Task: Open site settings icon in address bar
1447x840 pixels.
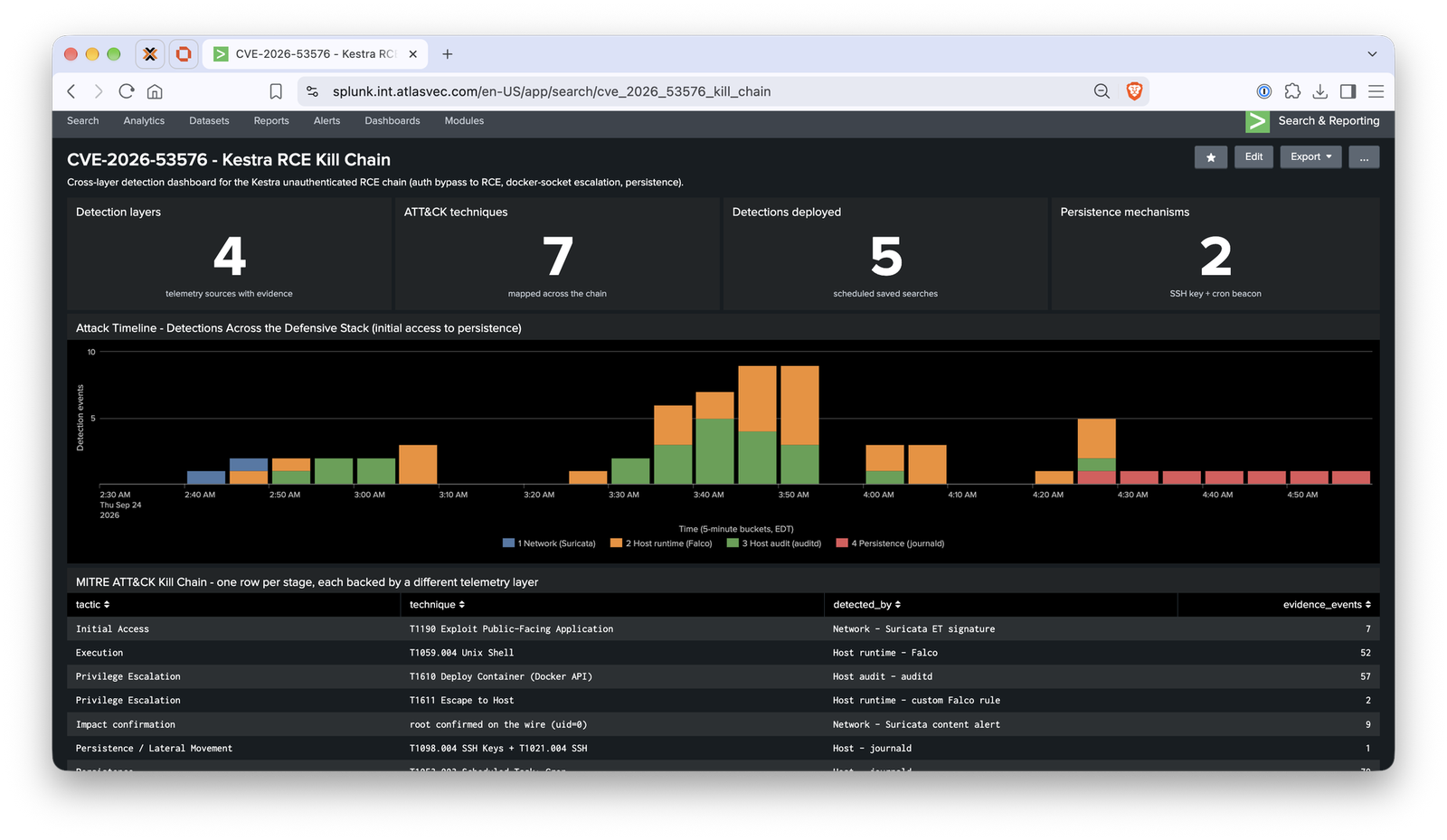Action: click(312, 91)
